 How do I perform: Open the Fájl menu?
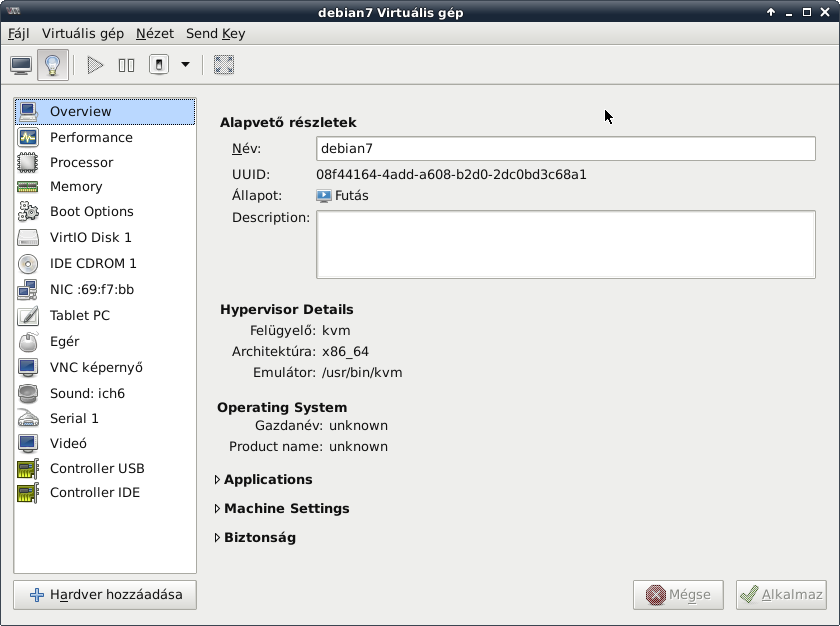coord(19,33)
